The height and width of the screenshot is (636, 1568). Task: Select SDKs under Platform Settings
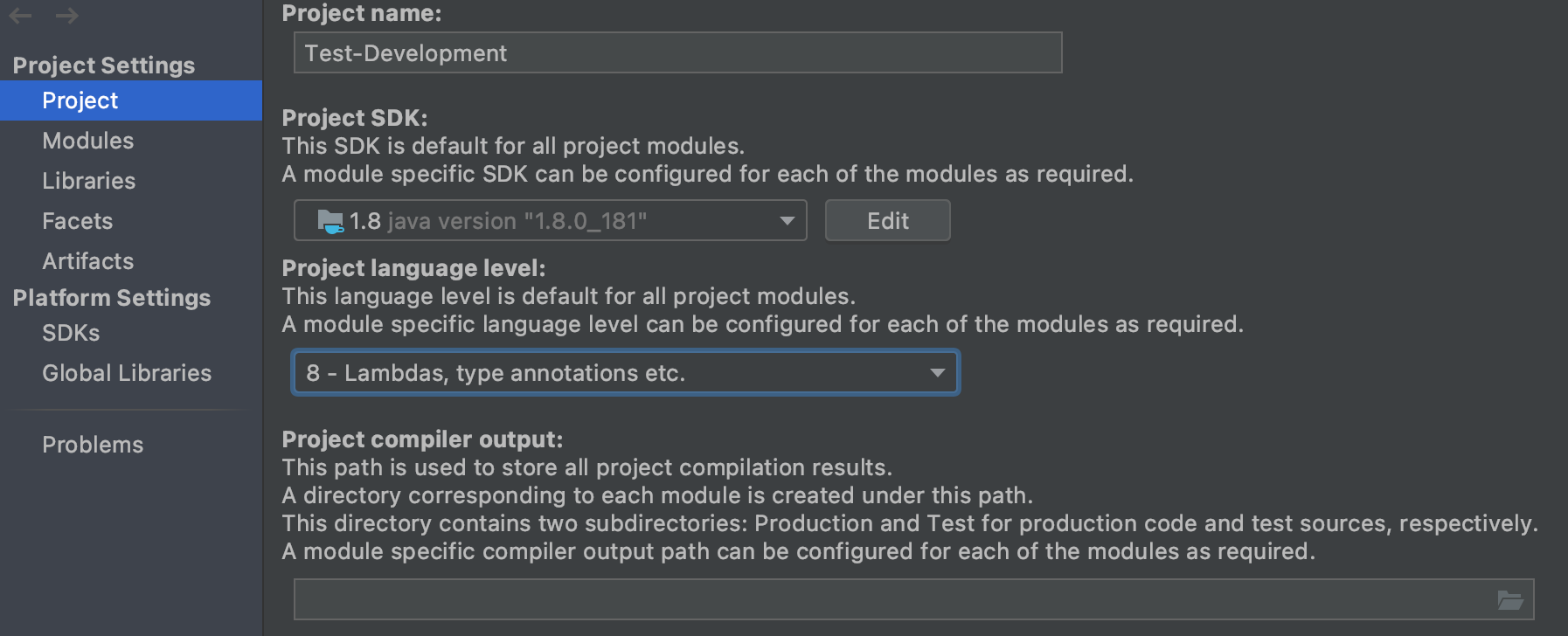point(71,333)
